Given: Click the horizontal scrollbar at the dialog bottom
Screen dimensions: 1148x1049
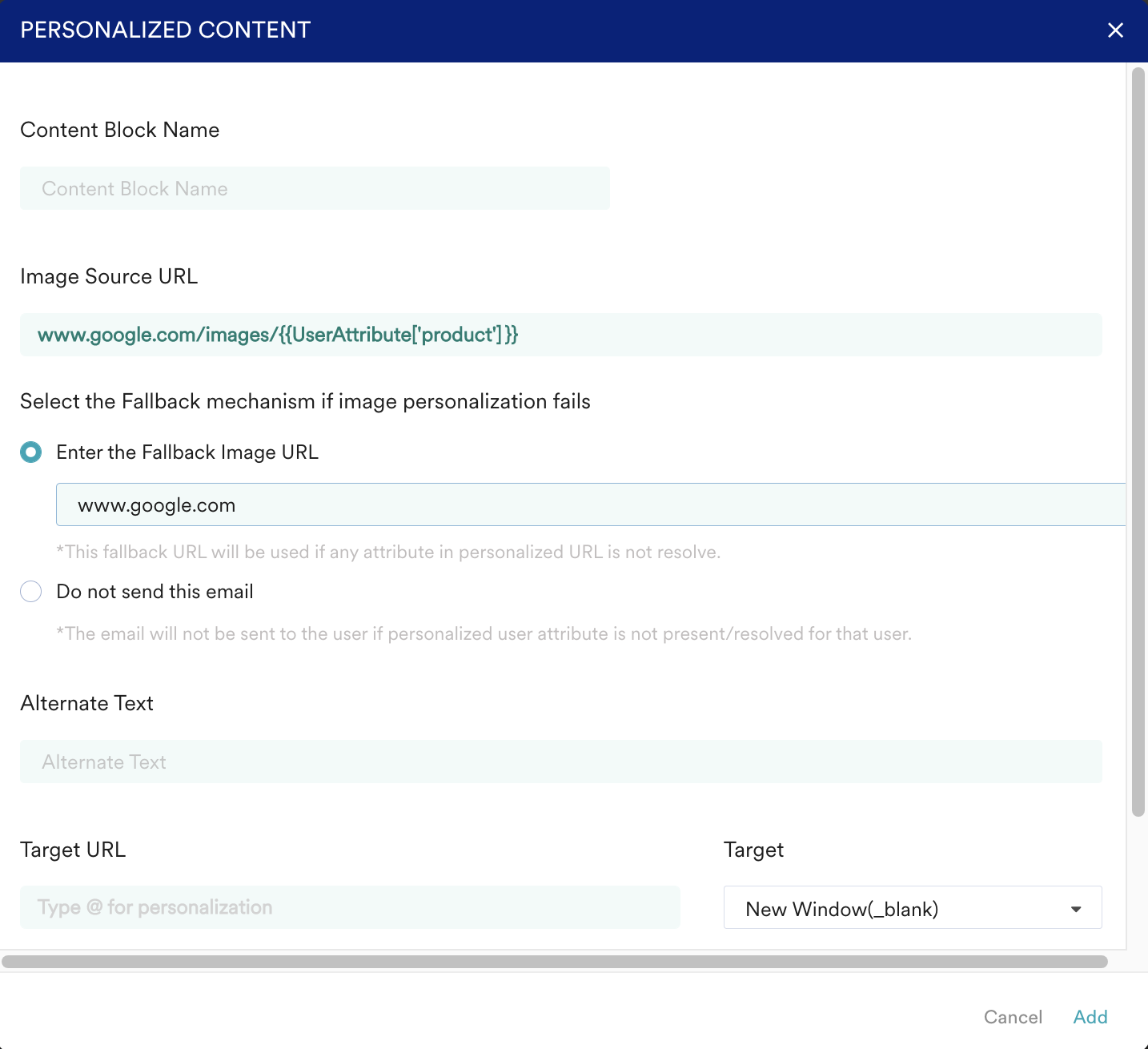Looking at the screenshot, I should tap(554, 962).
